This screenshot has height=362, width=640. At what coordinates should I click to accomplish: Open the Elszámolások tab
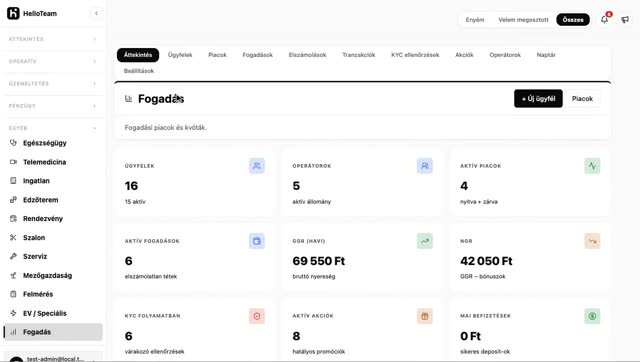click(307, 55)
